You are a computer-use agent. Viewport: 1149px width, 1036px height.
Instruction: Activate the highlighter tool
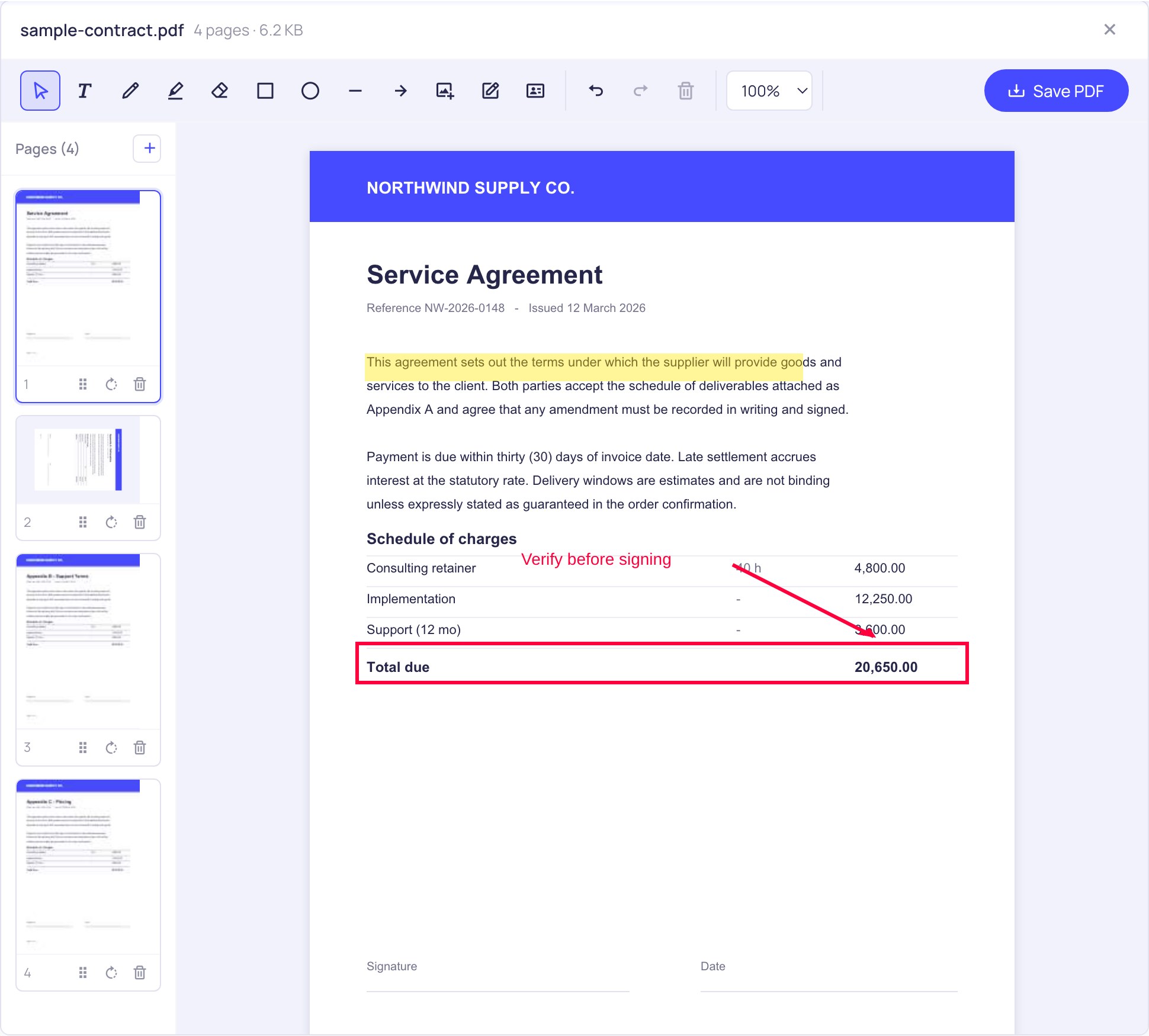coord(175,91)
